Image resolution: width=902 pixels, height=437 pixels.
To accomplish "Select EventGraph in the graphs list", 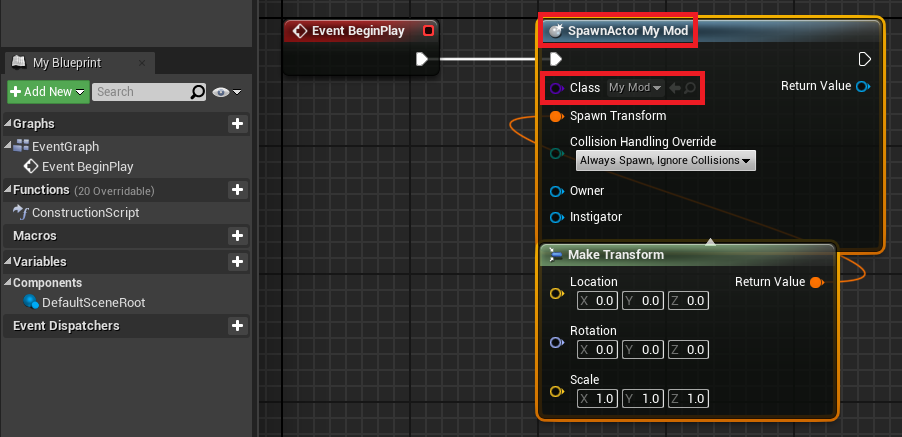I will (66, 147).
